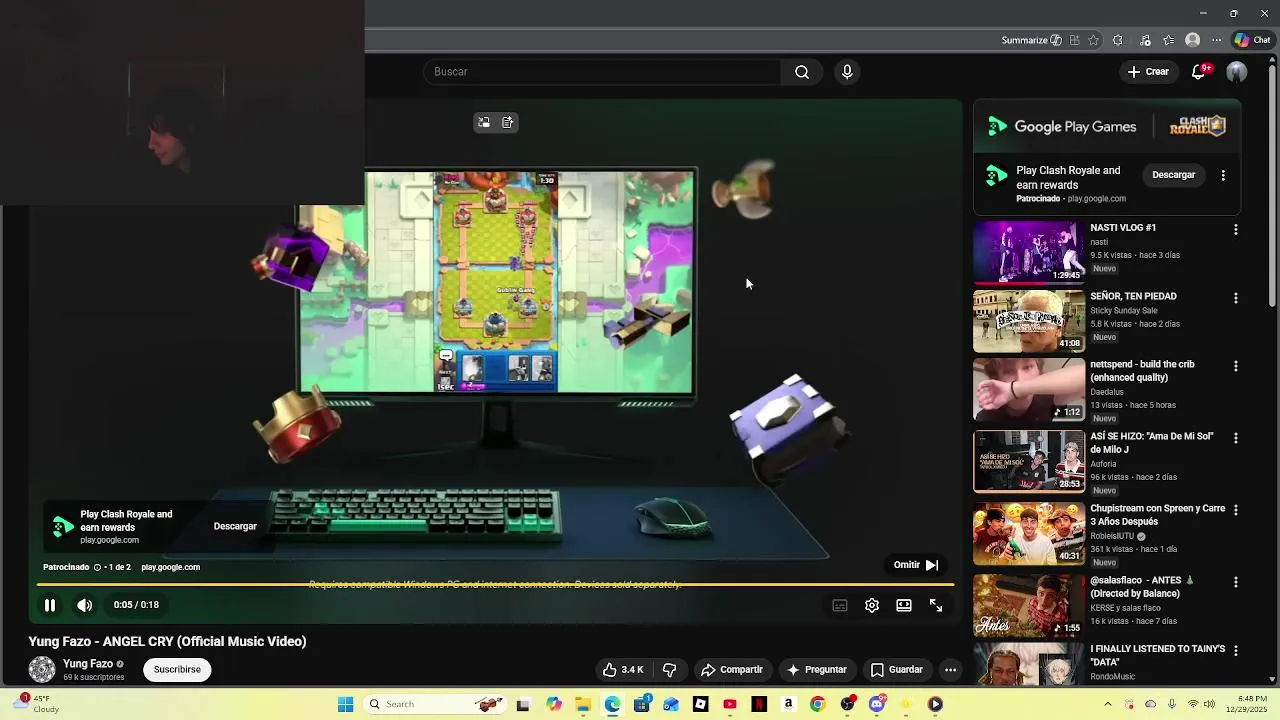1280x720 pixels.
Task: Click the first overlay icon above the video
Action: point(484,122)
